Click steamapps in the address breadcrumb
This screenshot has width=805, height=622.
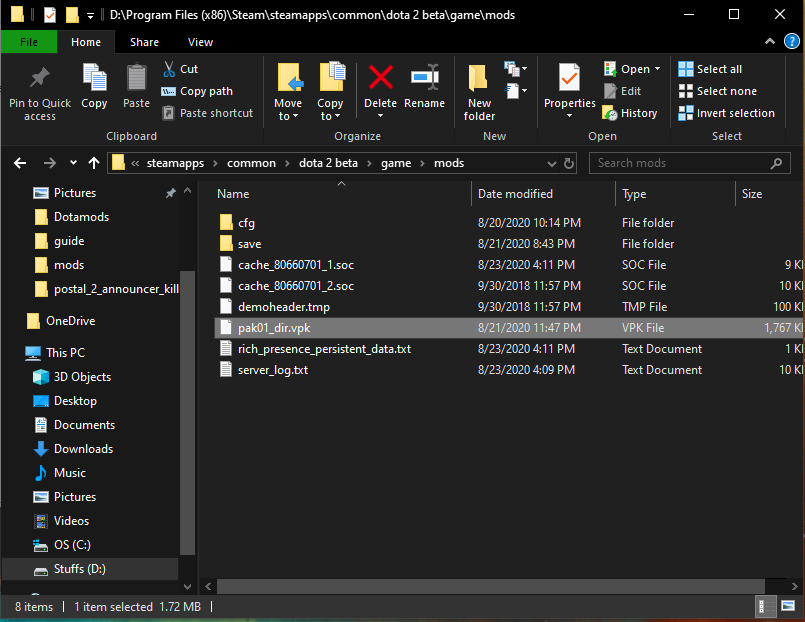click(x=175, y=163)
